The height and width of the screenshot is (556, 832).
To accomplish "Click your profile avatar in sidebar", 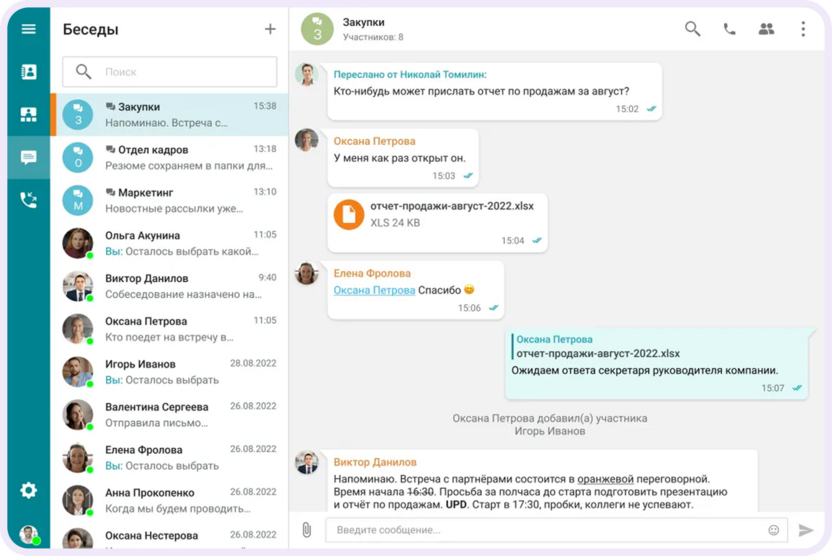I will coord(29,535).
